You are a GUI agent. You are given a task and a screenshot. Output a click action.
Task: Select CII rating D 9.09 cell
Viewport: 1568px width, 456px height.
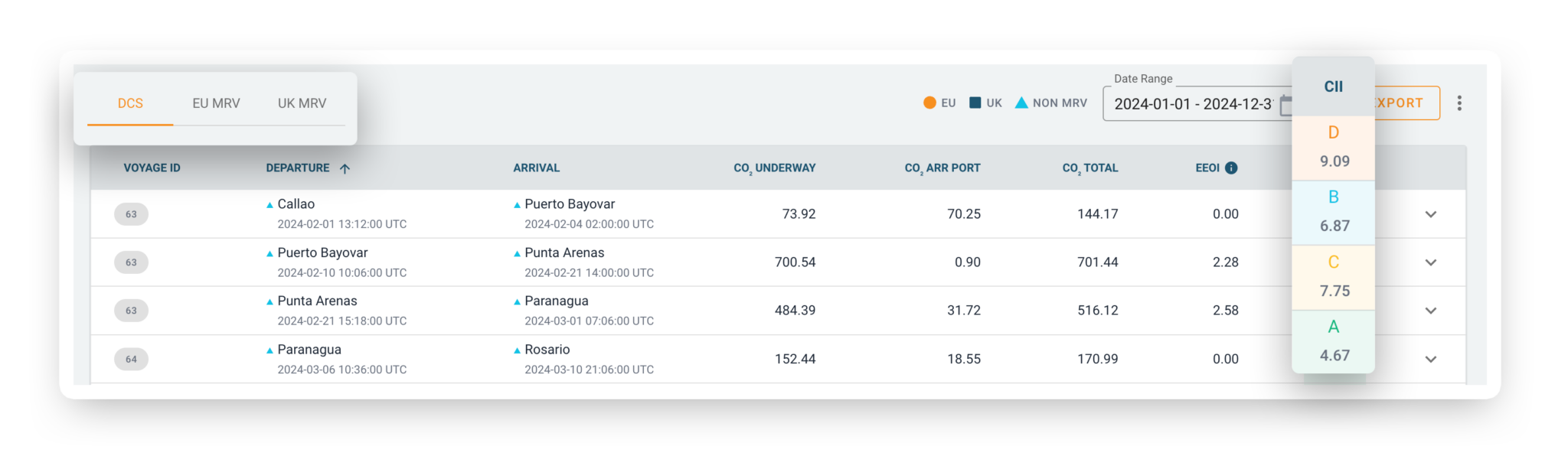(1333, 147)
